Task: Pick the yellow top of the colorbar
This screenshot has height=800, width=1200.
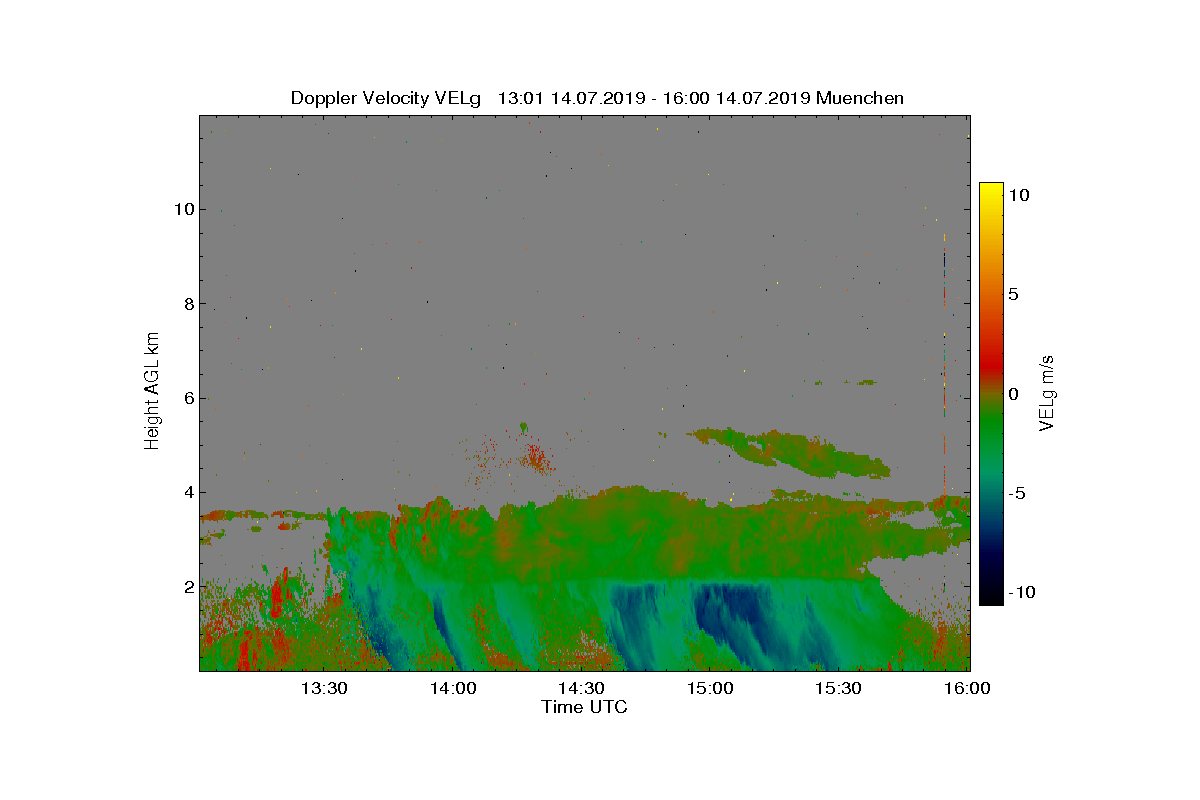Action: [991, 190]
